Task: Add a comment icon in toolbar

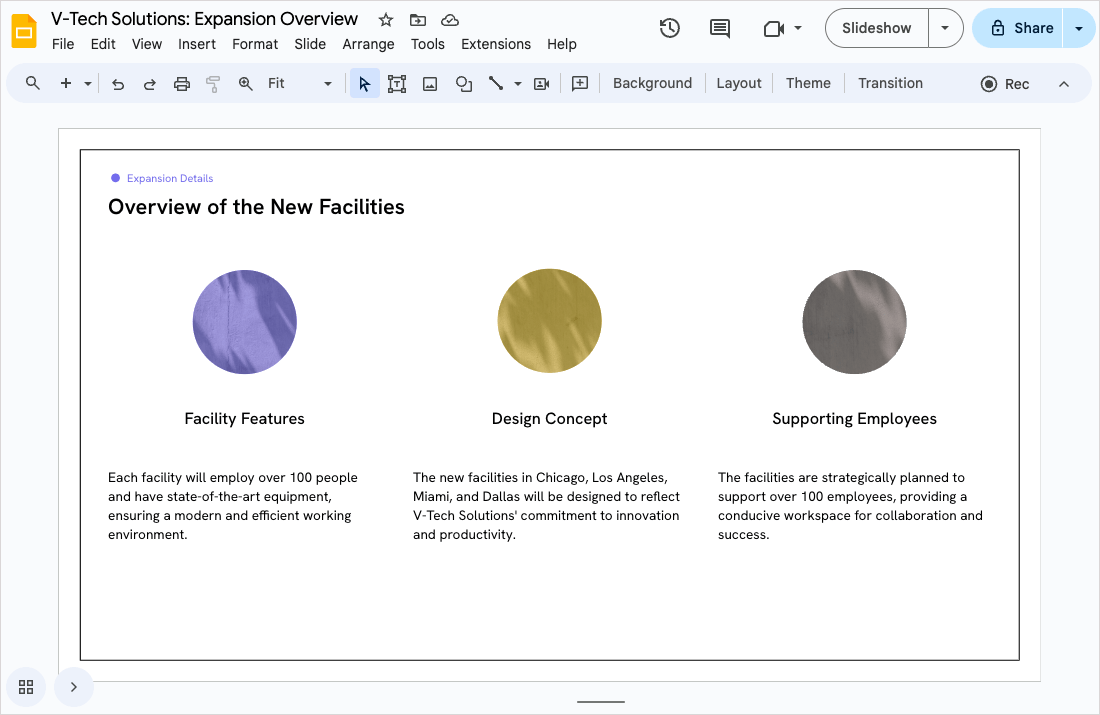Action: point(580,83)
